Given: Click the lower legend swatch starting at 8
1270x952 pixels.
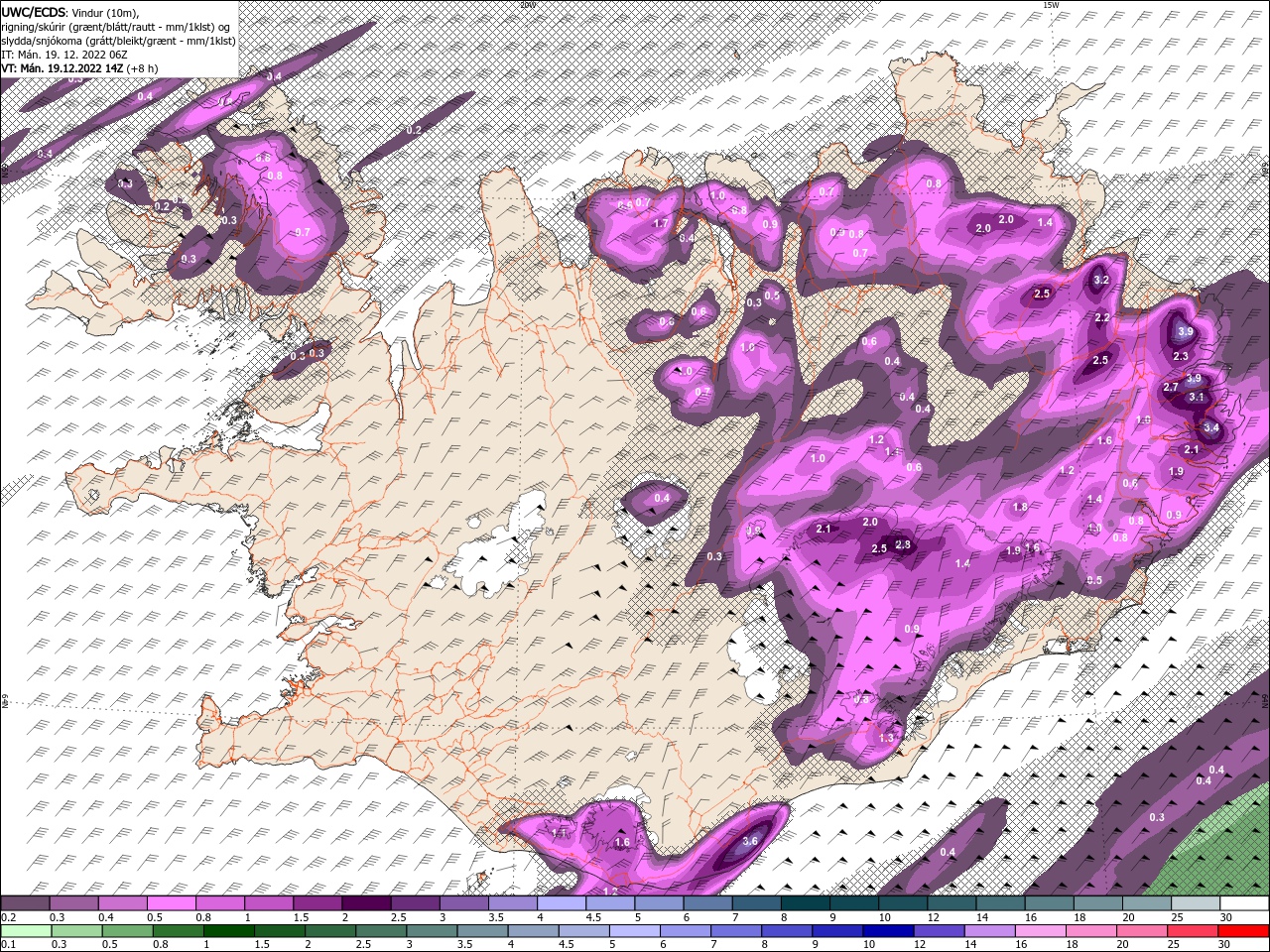Looking at the screenshot, I should [x=787, y=930].
